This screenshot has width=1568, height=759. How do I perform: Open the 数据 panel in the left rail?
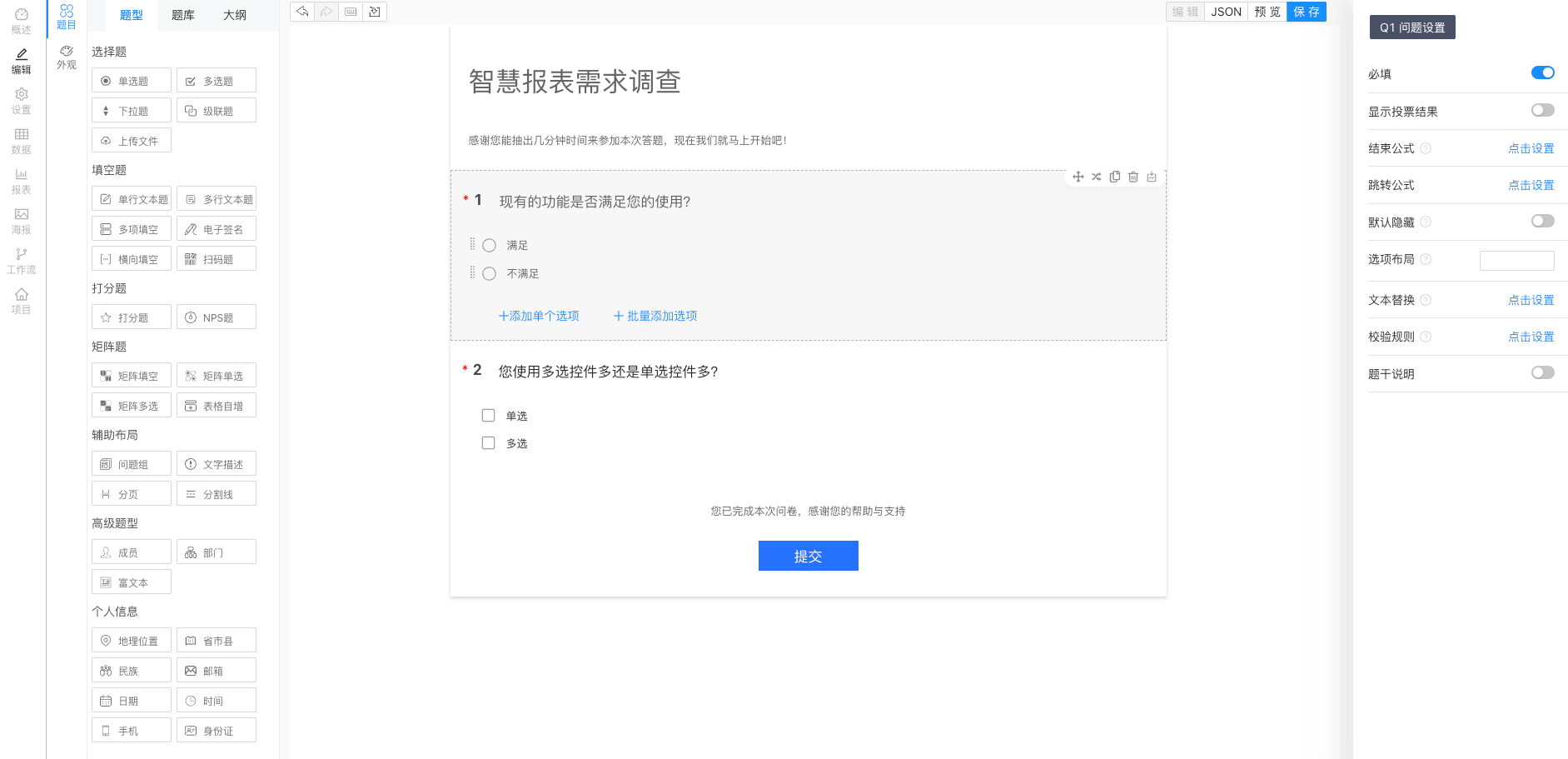click(21, 142)
